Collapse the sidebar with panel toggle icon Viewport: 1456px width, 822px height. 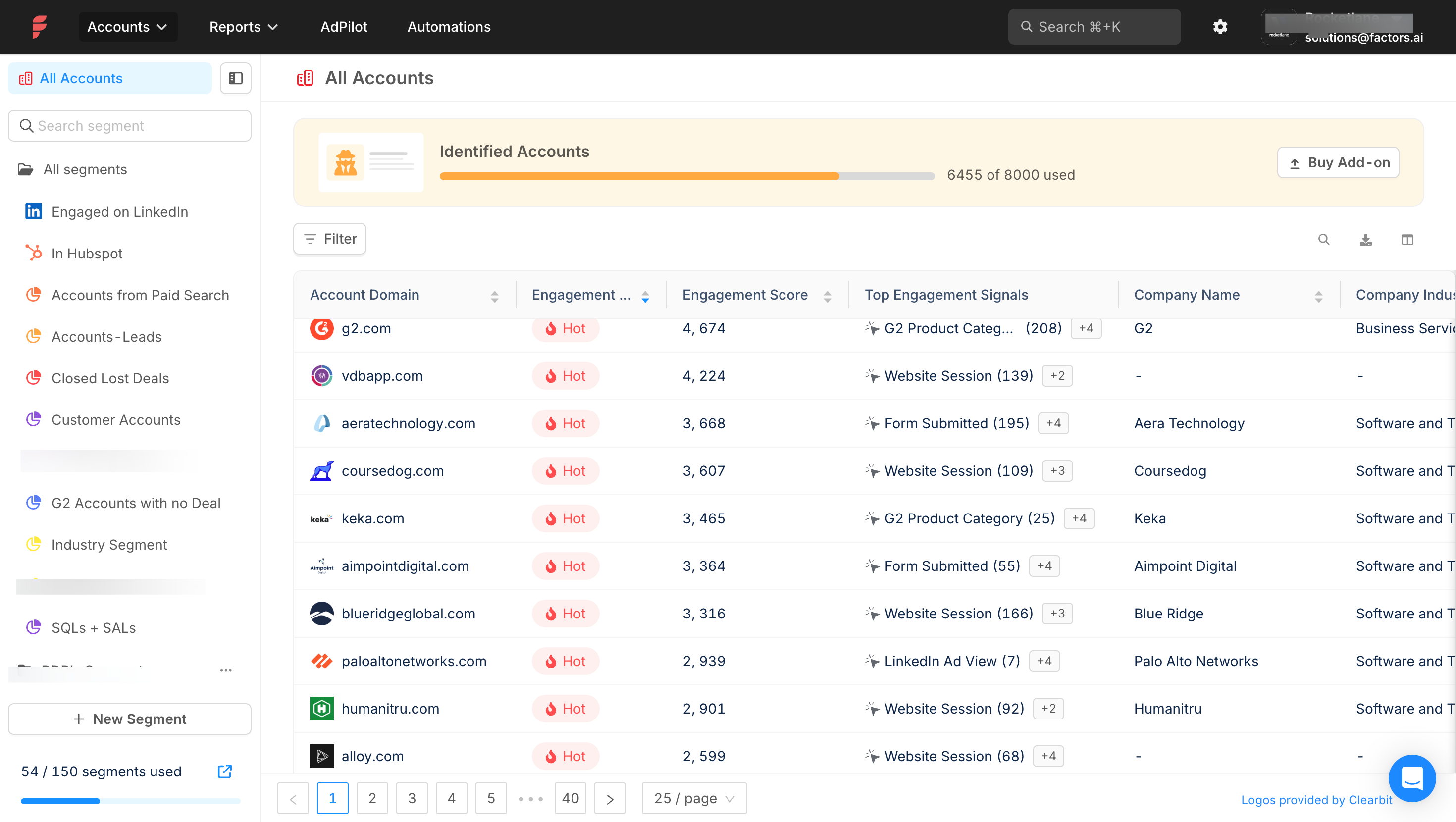tap(235, 78)
